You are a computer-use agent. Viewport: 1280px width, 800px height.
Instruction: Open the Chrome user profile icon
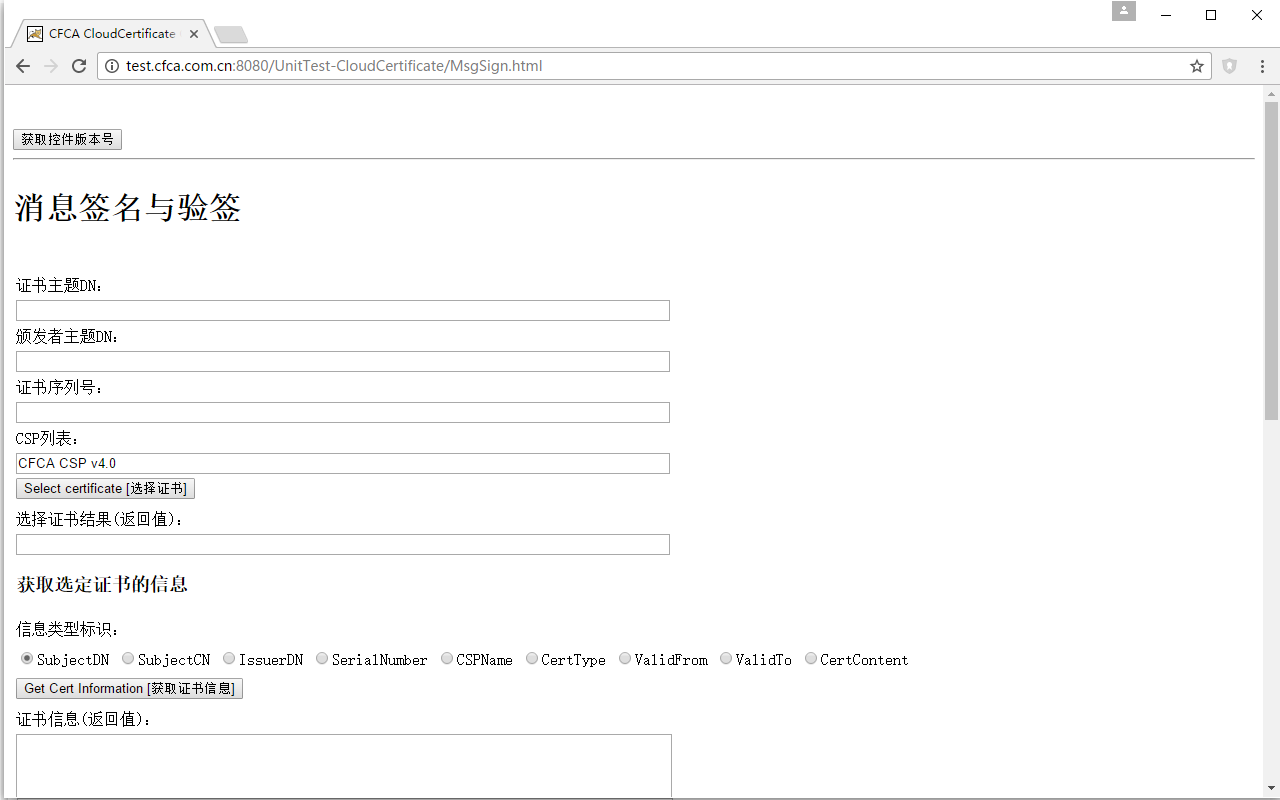click(1124, 11)
